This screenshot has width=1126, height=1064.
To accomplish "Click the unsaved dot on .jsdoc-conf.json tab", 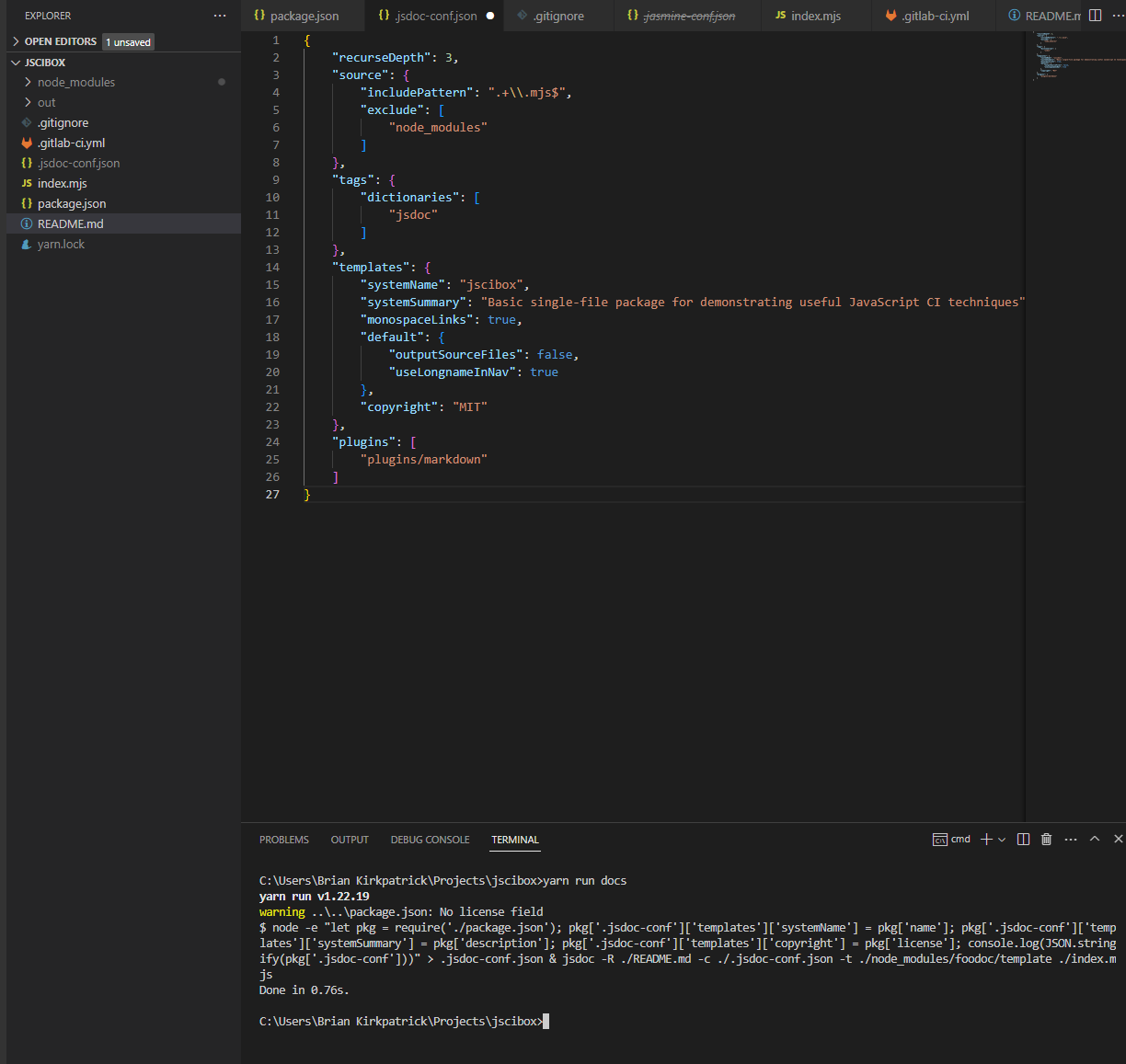I will (488, 15).
